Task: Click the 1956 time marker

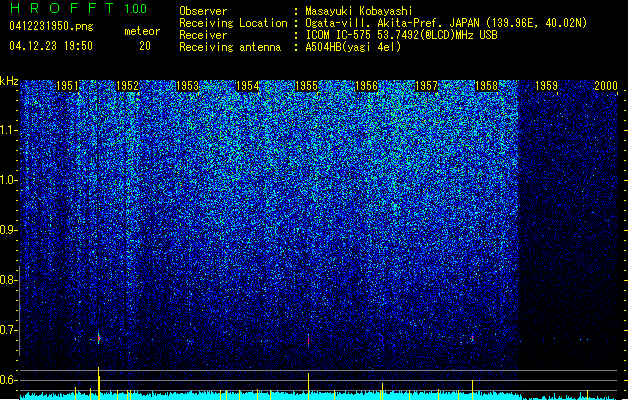Action: point(367,86)
